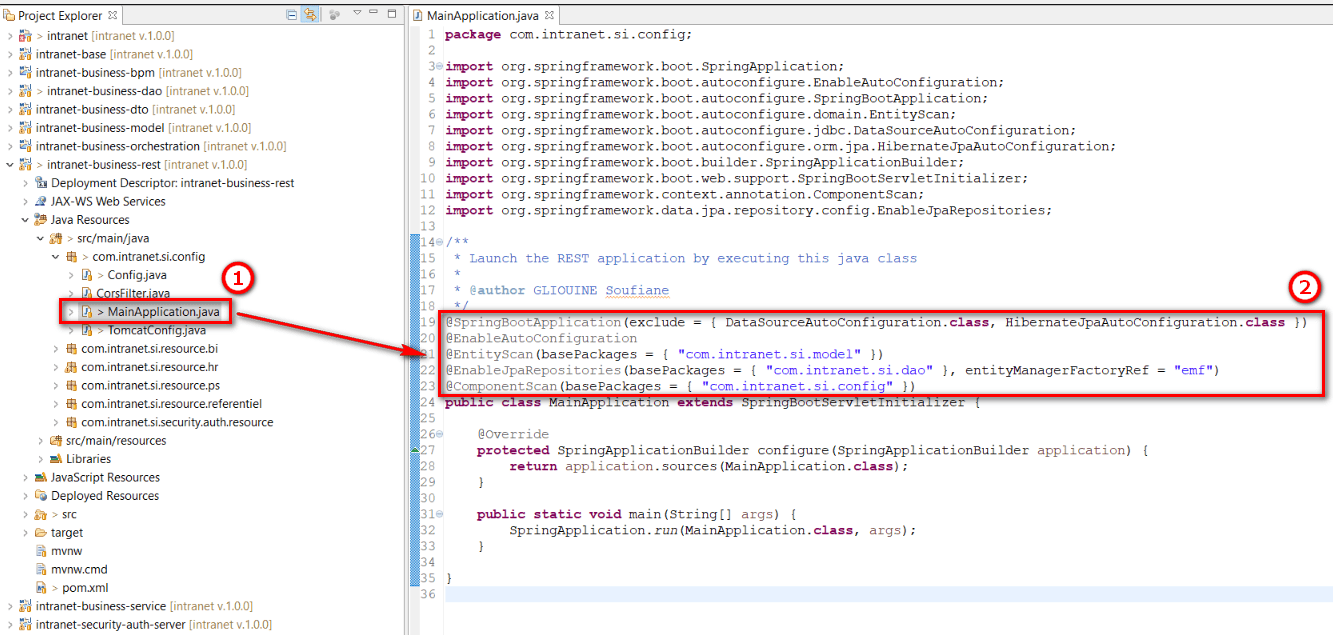Toggle Link with Editor in Project Explorer
Viewport: 1333px width, 635px height.
point(309,13)
